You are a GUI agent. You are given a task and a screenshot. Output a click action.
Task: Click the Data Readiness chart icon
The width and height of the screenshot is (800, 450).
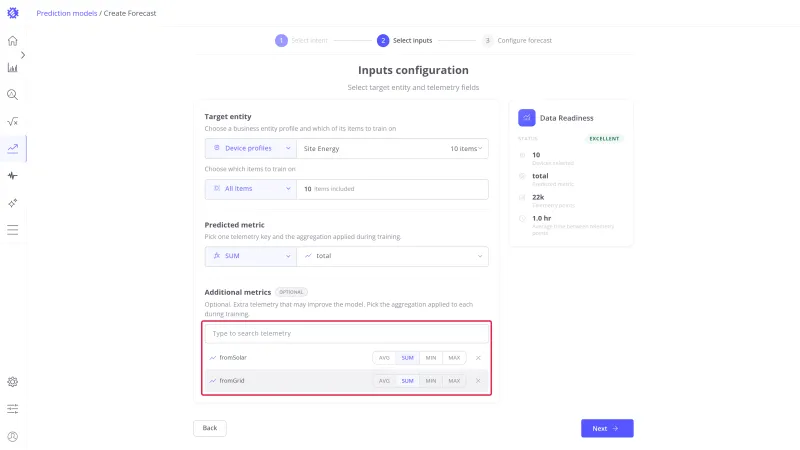[x=527, y=118]
